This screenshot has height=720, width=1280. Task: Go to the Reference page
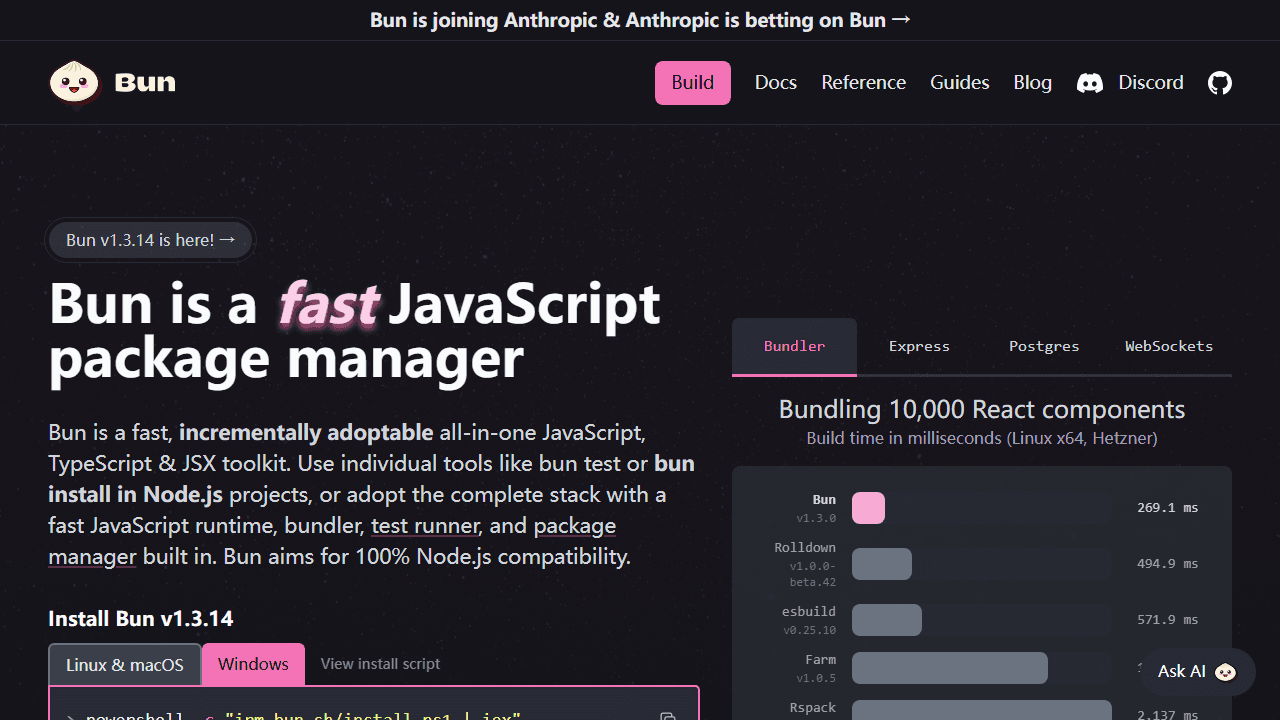[864, 83]
